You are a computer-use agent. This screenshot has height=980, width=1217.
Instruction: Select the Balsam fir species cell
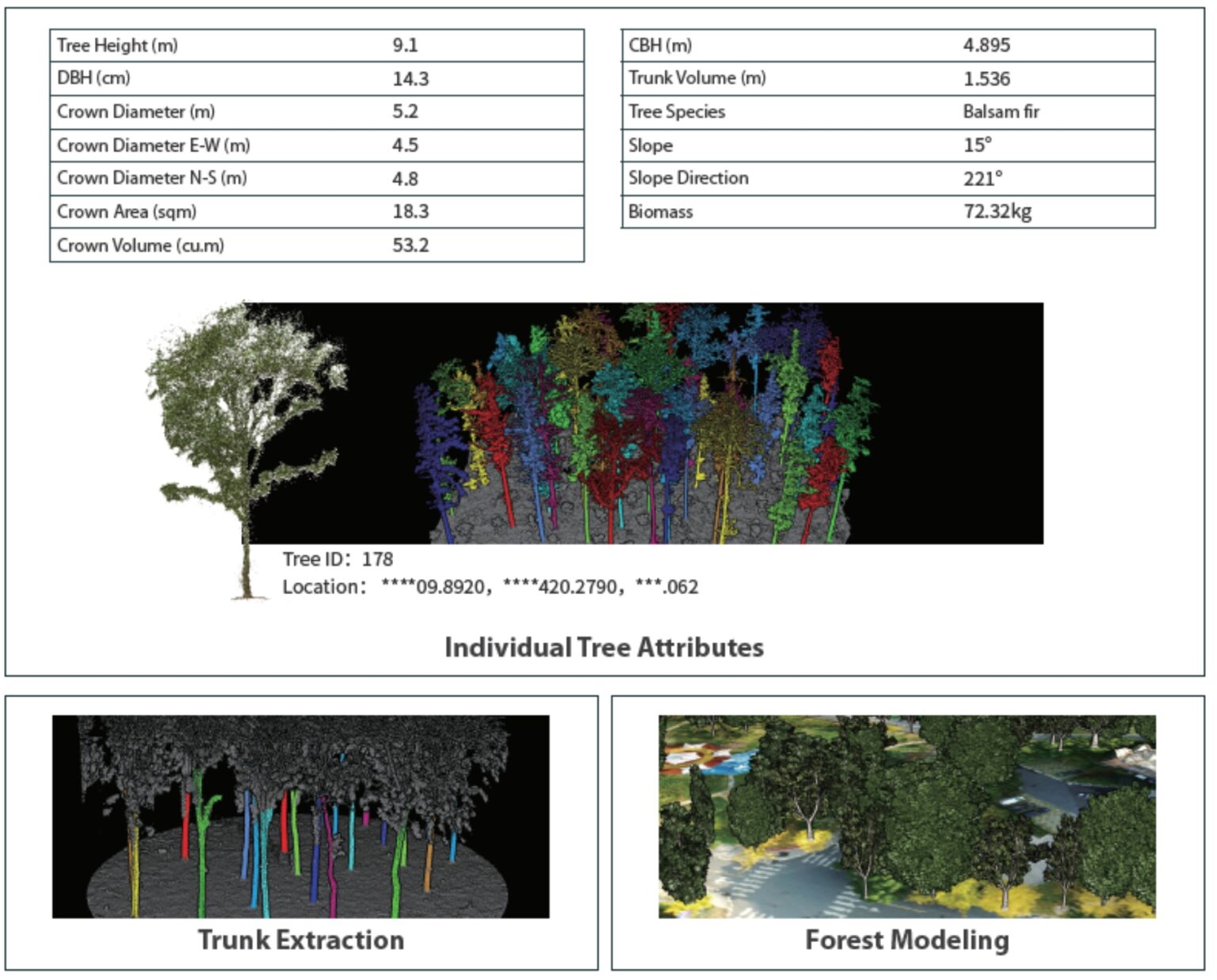pos(1001,112)
